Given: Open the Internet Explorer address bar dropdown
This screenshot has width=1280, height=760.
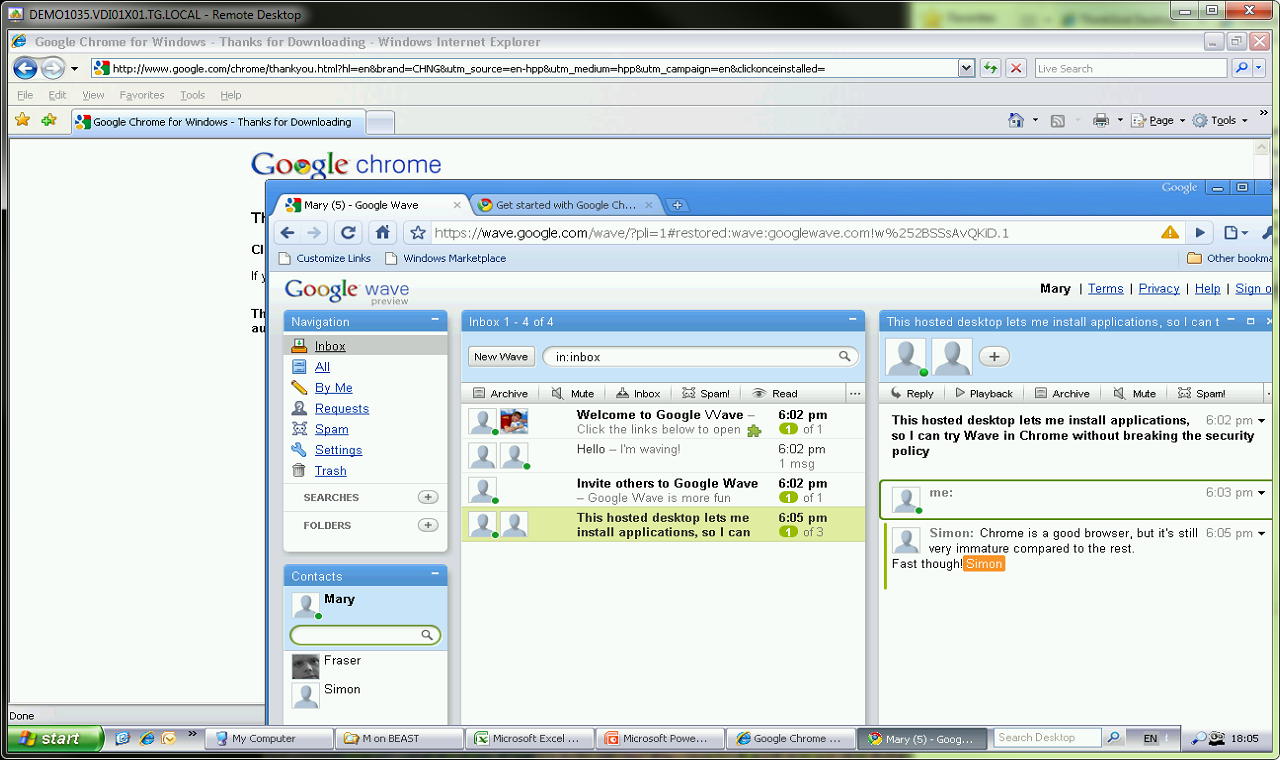Looking at the screenshot, I should (966, 68).
